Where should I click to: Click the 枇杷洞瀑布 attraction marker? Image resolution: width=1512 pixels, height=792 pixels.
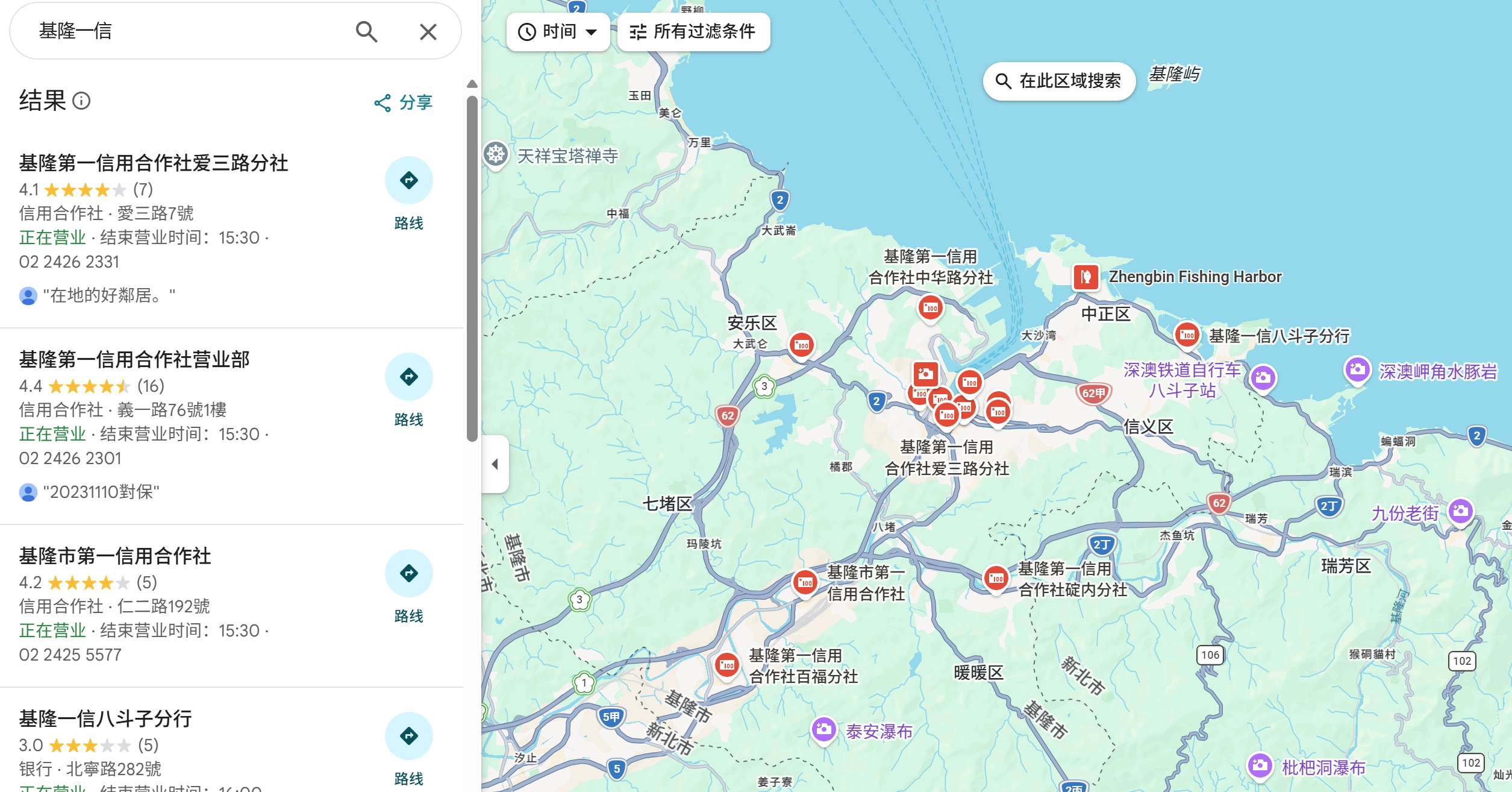(1260, 767)
